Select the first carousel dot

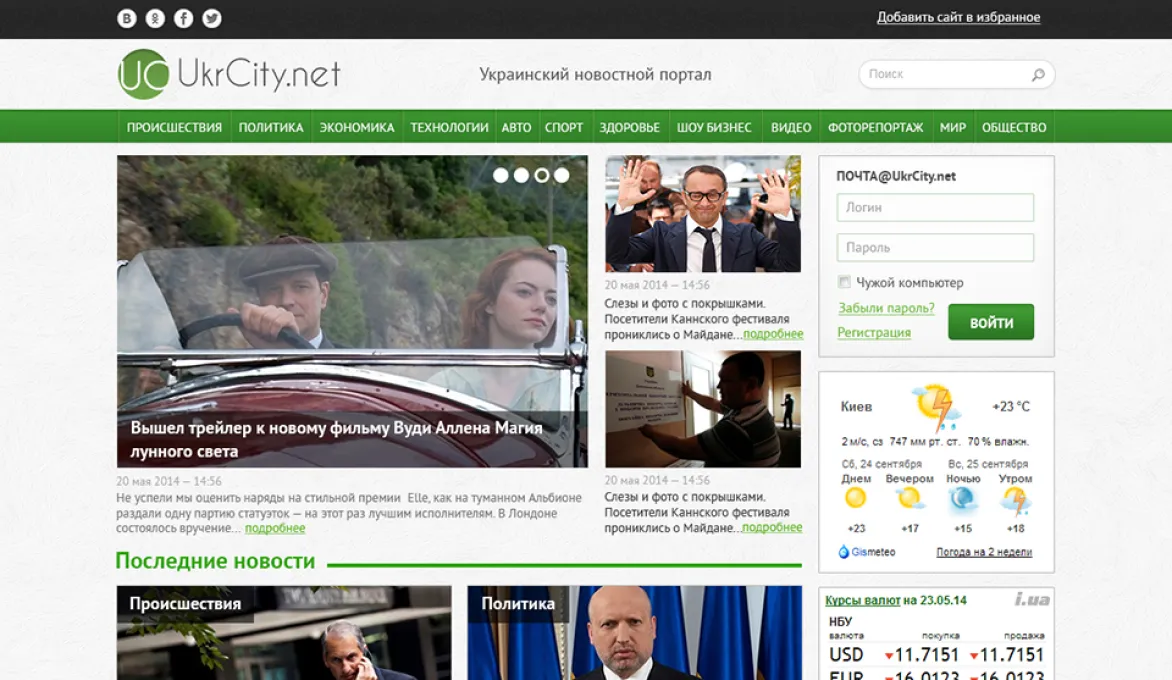[501, 175]
